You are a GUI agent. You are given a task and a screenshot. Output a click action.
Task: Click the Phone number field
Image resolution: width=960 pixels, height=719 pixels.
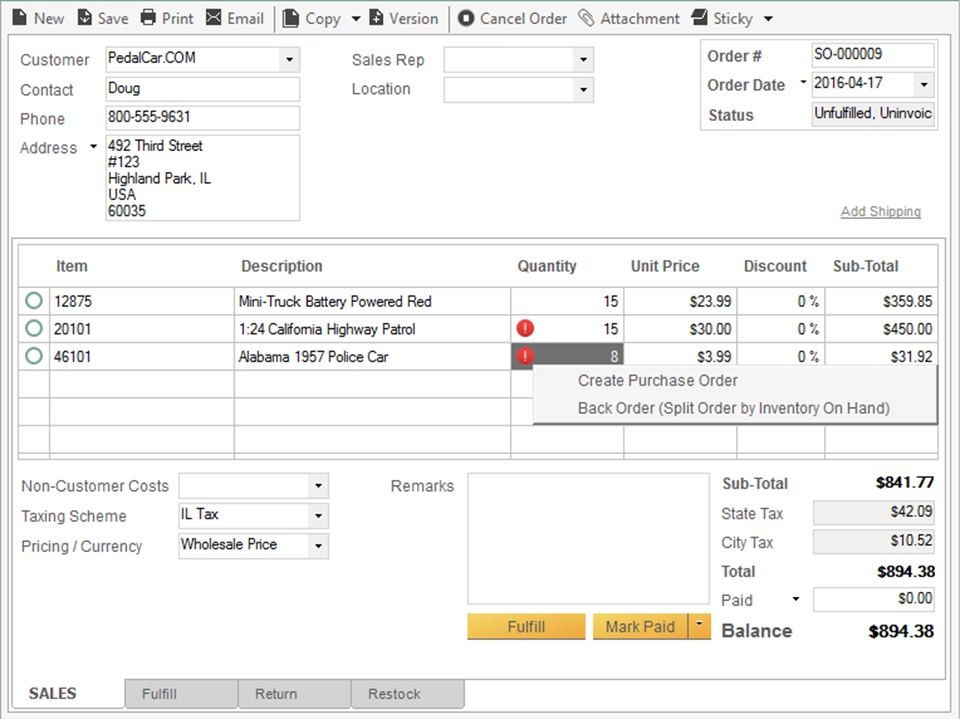click(203, 118)
